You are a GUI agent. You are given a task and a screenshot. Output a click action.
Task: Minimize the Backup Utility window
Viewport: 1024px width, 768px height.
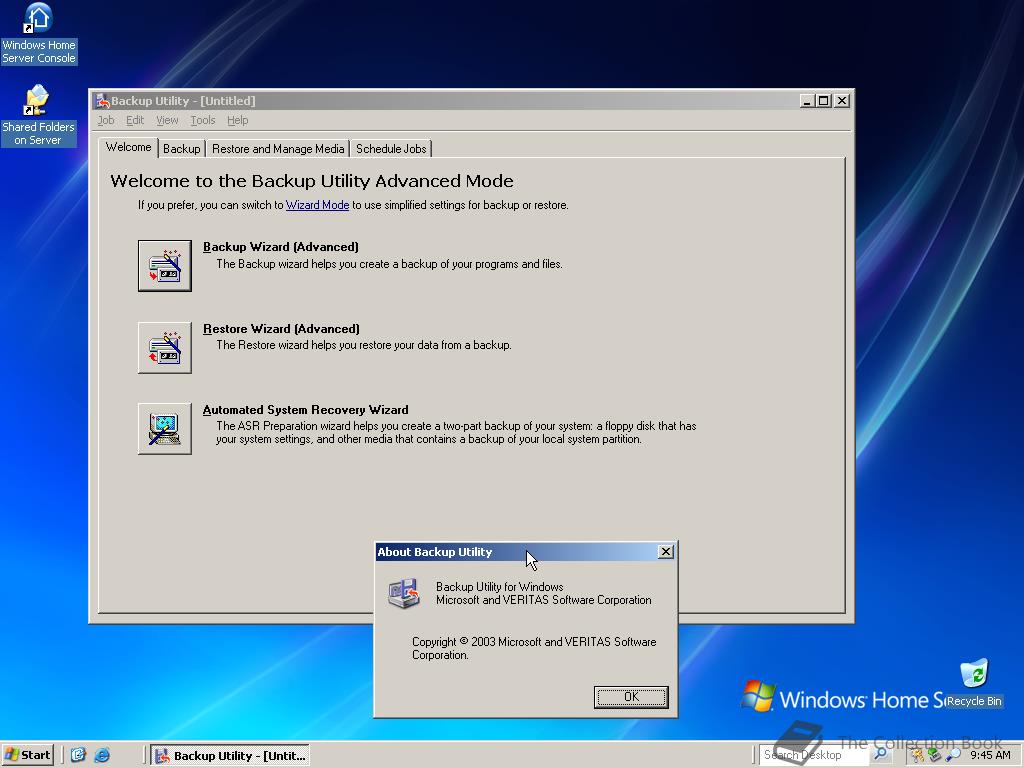click(x=807, y=101)
